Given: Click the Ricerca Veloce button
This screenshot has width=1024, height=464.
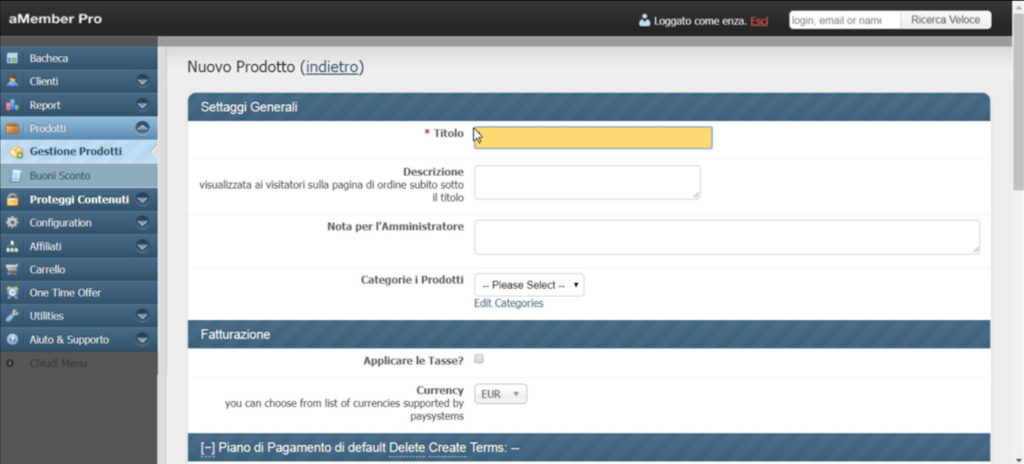Looking at the screenshot, I should [x=945, y=20].
